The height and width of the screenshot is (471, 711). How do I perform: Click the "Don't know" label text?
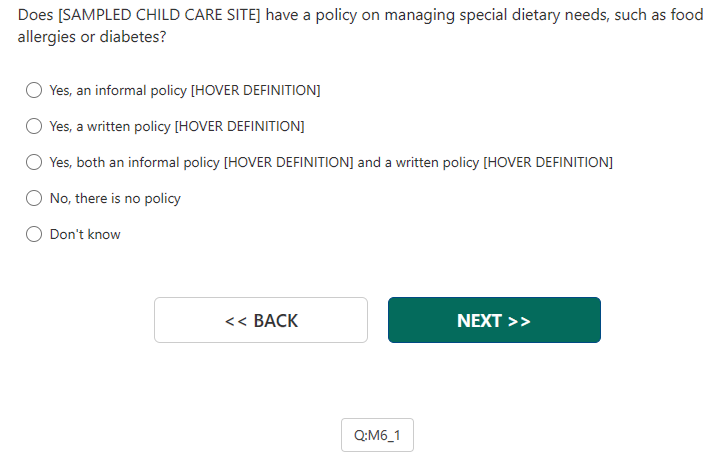(85, 234)
